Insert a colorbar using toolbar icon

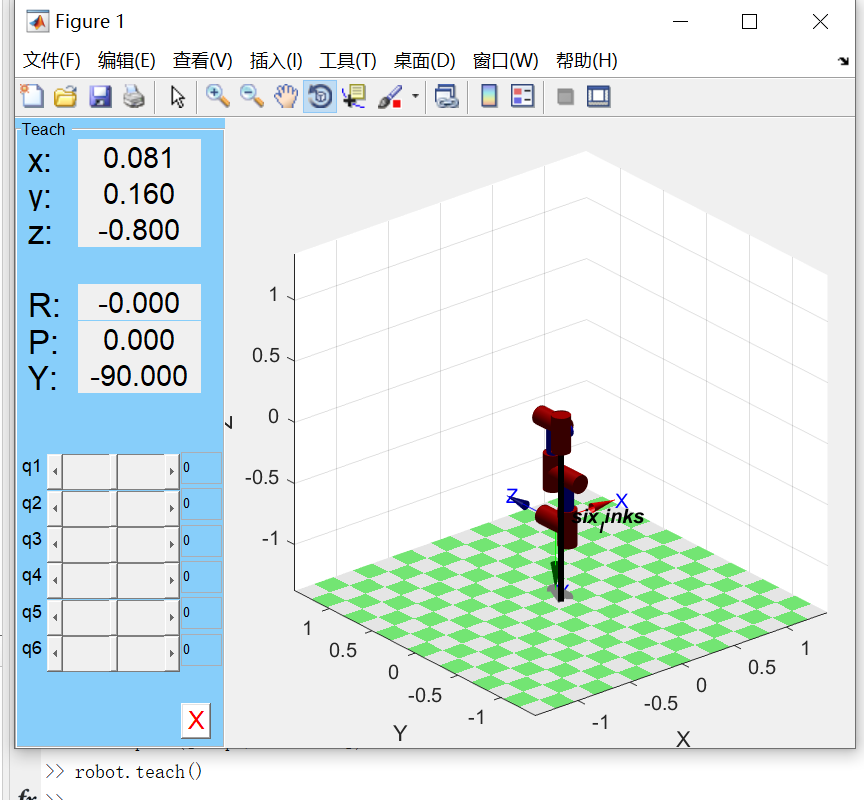pyautogui.click(x=489, y=96)
